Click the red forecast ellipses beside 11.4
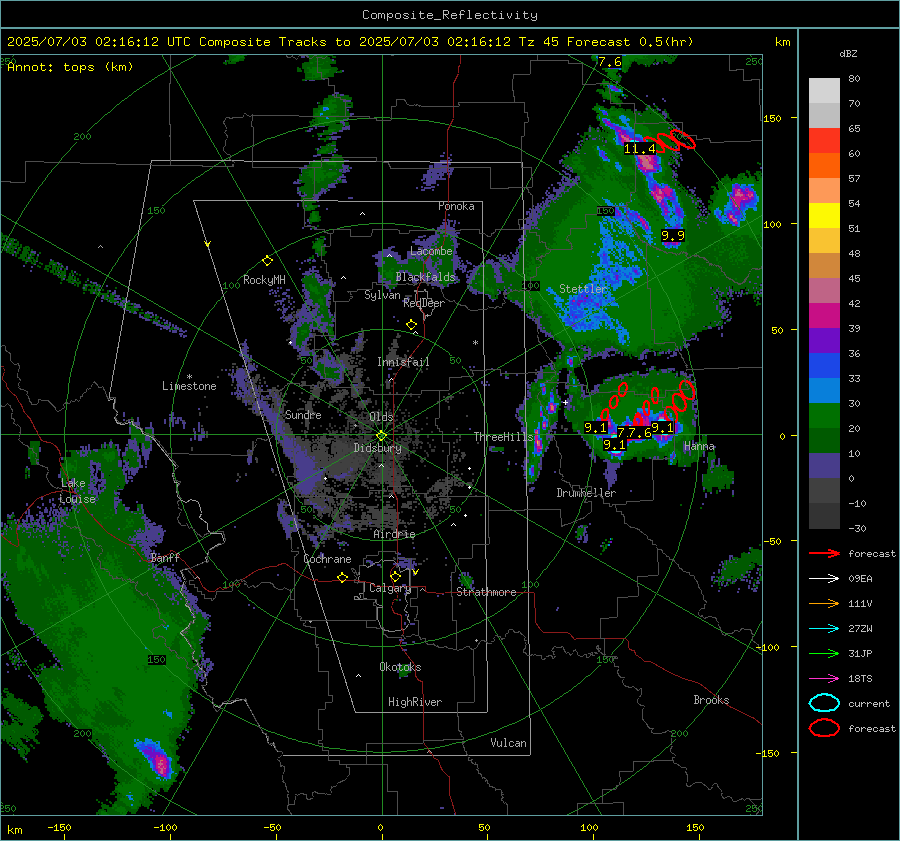Screen dimensions: 900x841 670,141
